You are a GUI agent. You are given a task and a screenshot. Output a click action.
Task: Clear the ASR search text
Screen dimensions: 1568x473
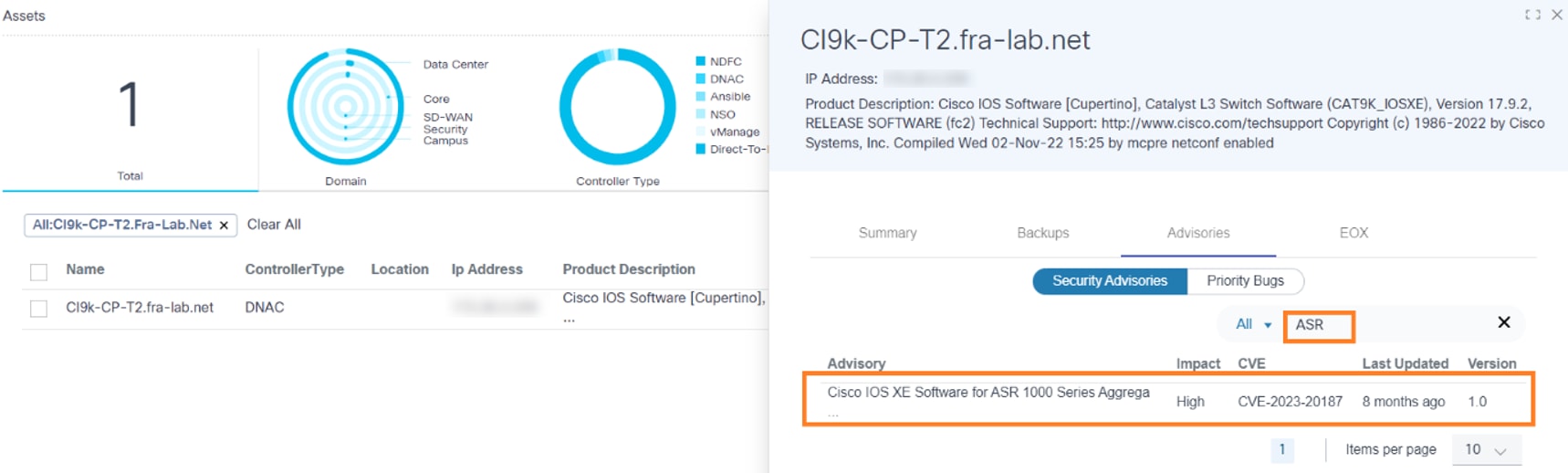pos(1503,322)
